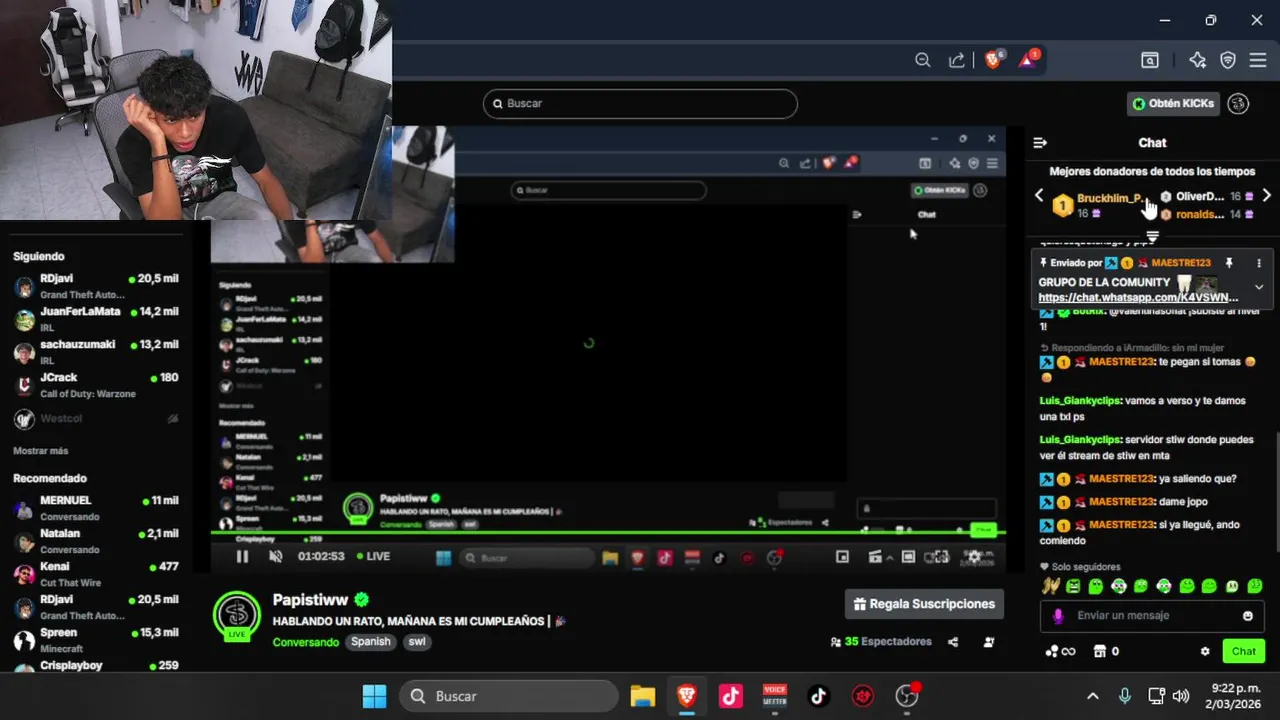Jump to the LIVE indicator in the player
This screenshot has height=720, width=1280.
point(371,556)
